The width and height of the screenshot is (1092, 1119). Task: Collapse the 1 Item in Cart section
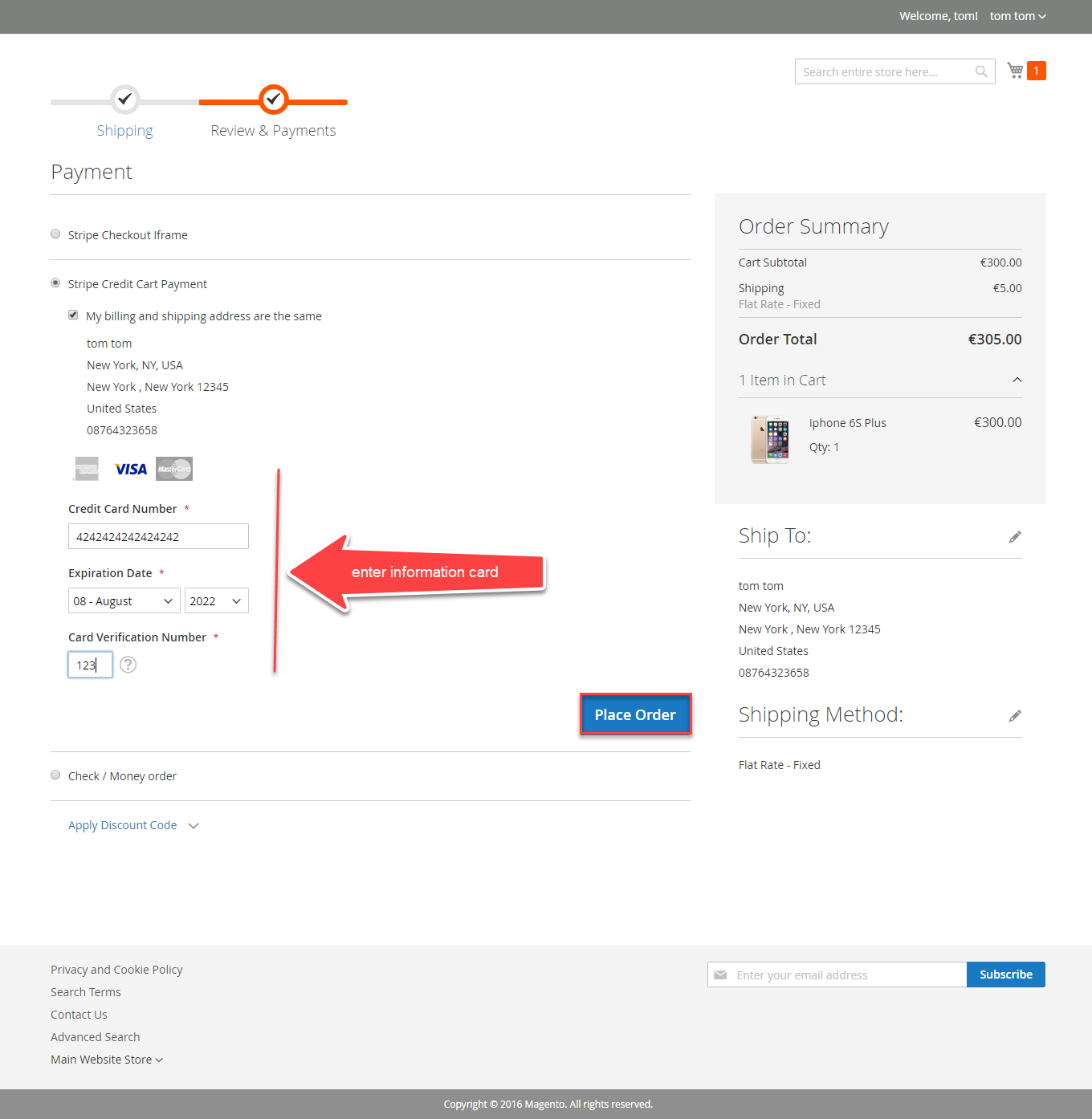point(1017,380)
